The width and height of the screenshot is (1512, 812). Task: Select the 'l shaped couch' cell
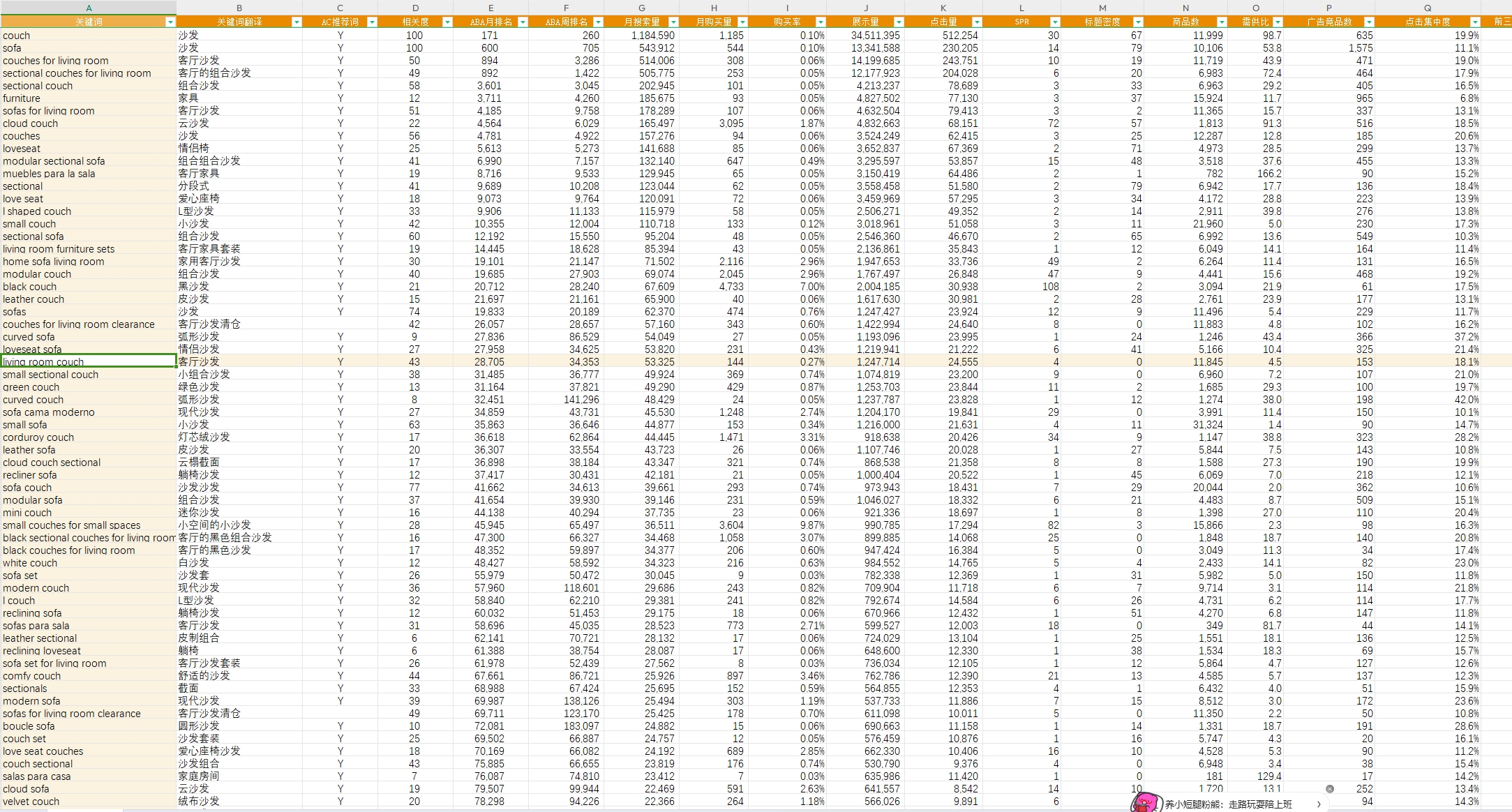(89, 211)
